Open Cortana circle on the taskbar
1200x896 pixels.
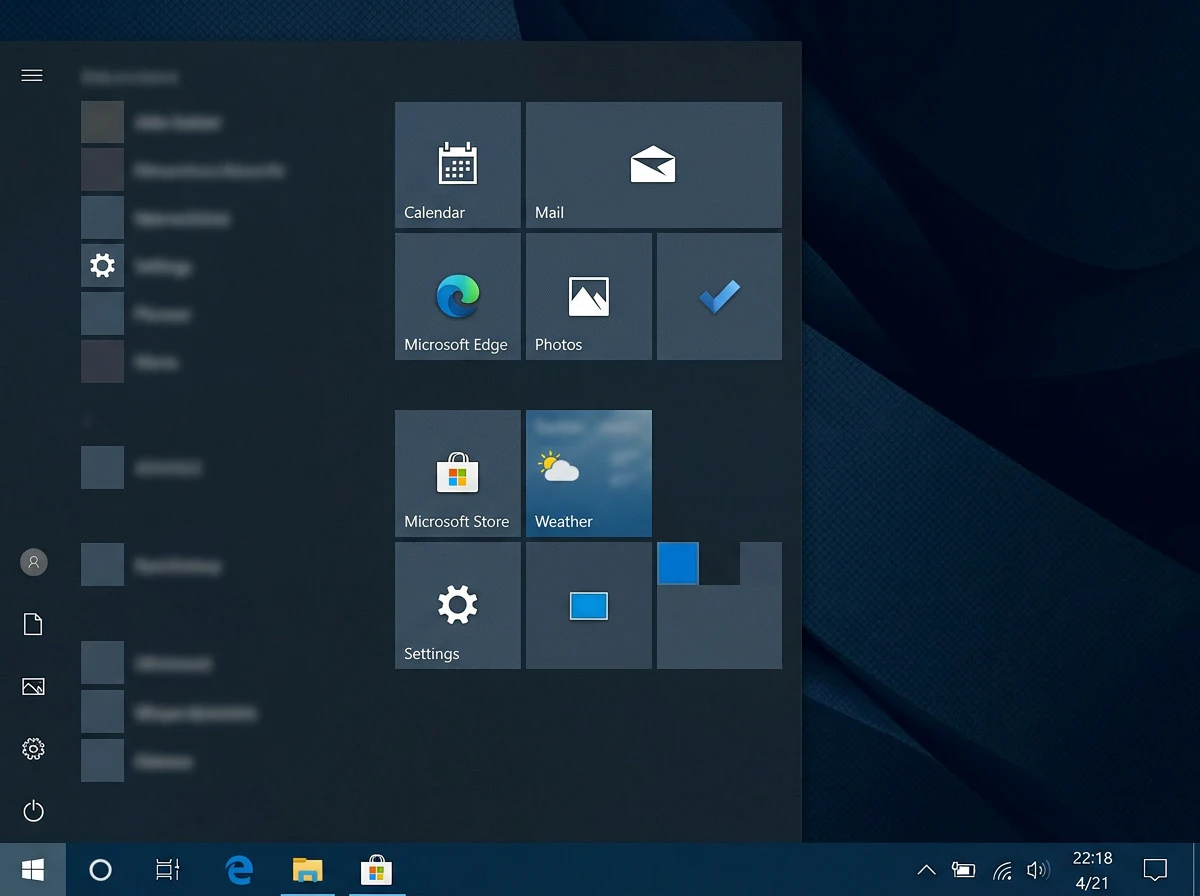point(100,869)
